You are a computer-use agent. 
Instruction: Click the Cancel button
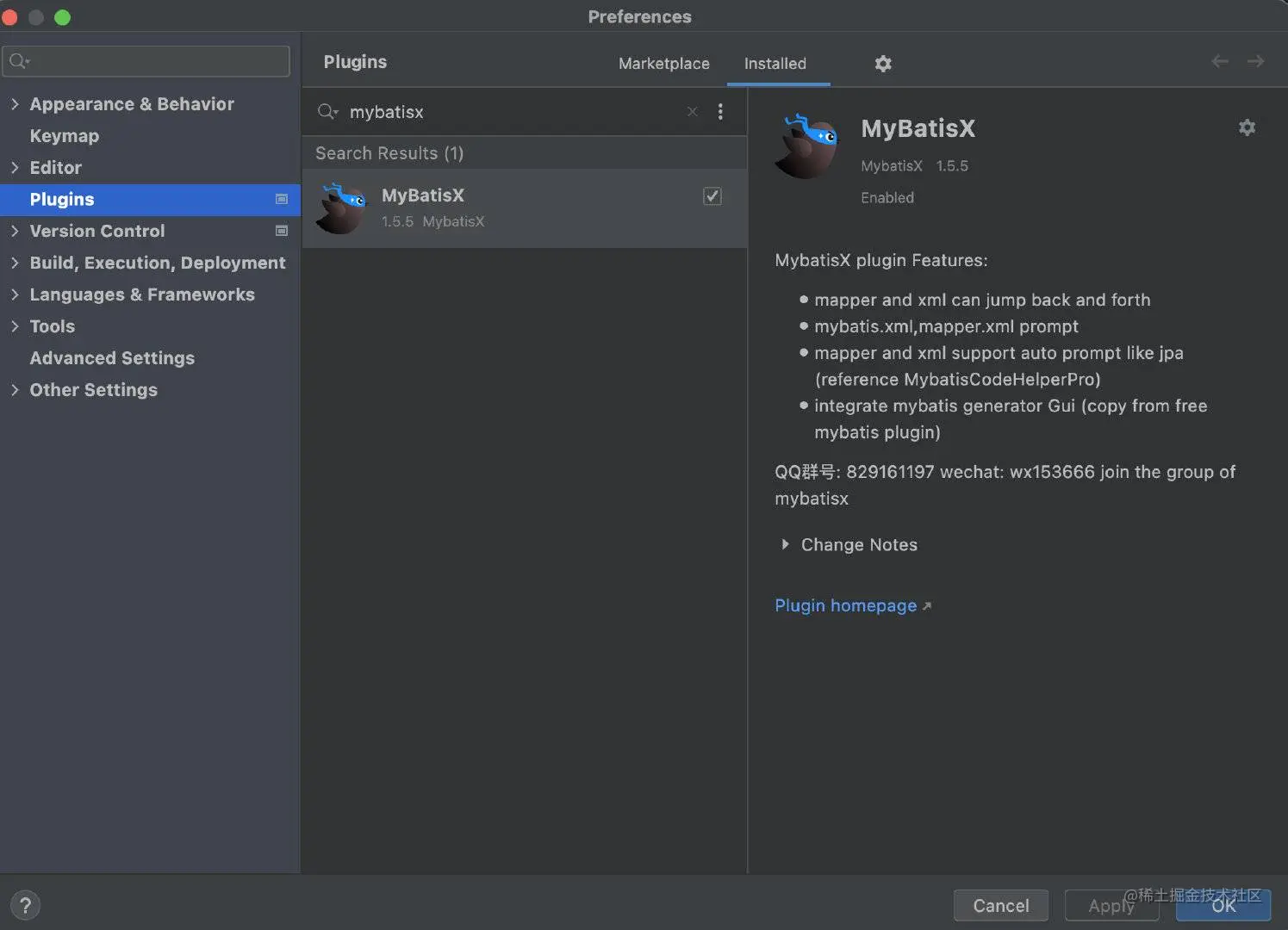(x=1001, y=905)
